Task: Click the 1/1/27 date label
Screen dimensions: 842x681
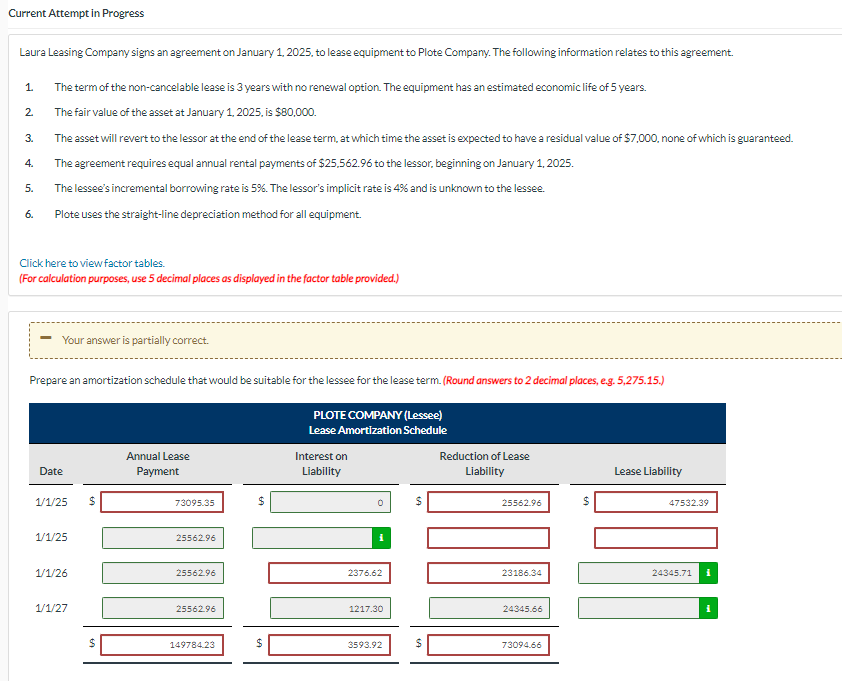Action: (52, 608)
